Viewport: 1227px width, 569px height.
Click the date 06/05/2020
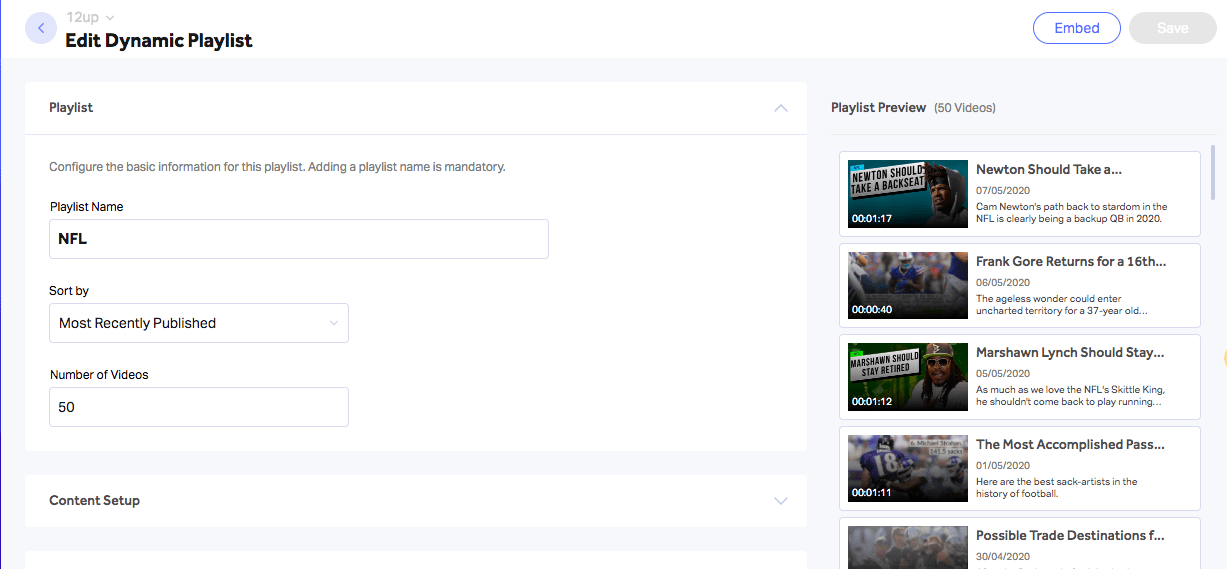[1003, 282]
